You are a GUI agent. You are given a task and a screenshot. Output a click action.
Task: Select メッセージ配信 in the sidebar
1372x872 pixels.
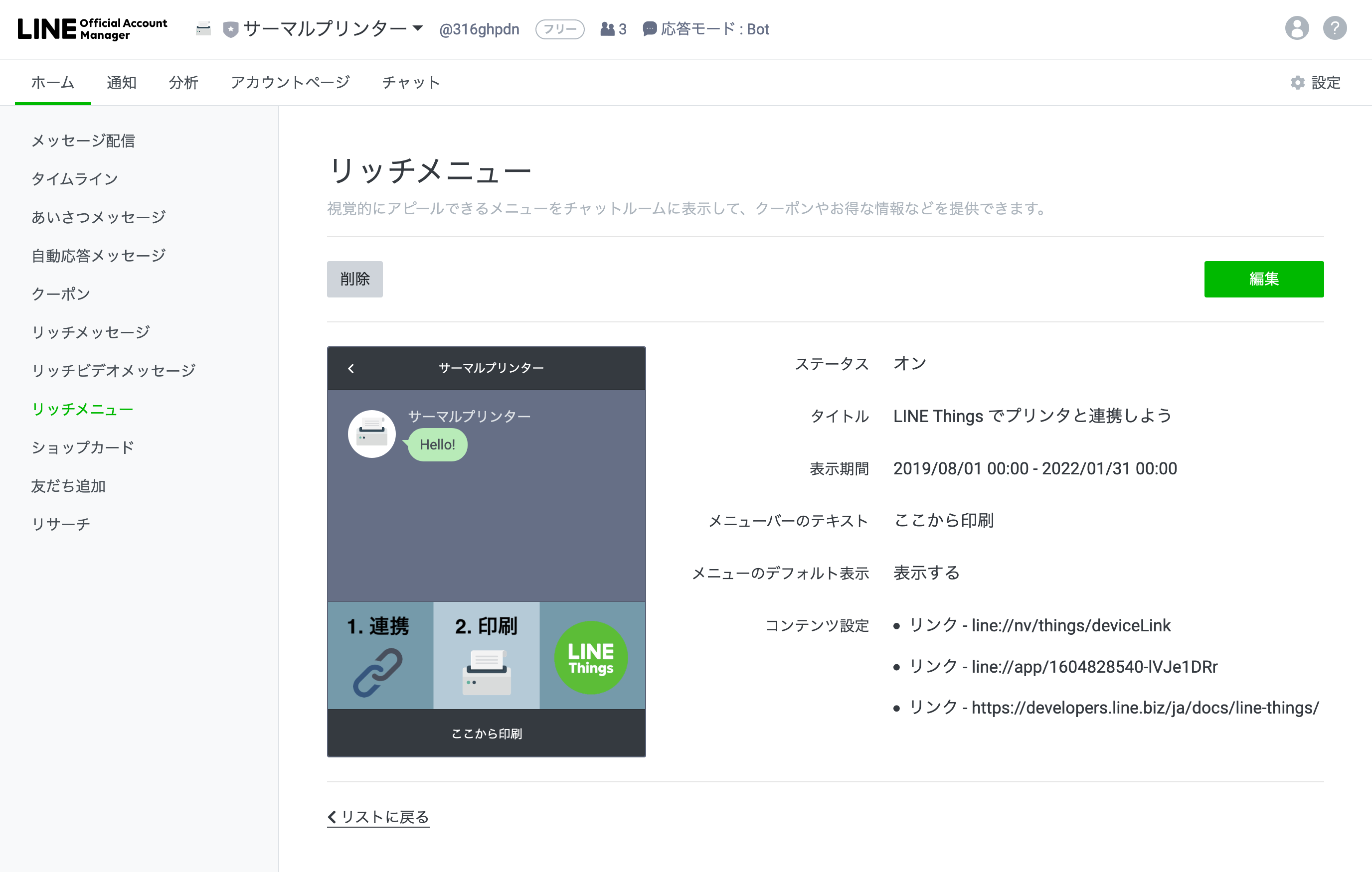[x=83, y=141]
